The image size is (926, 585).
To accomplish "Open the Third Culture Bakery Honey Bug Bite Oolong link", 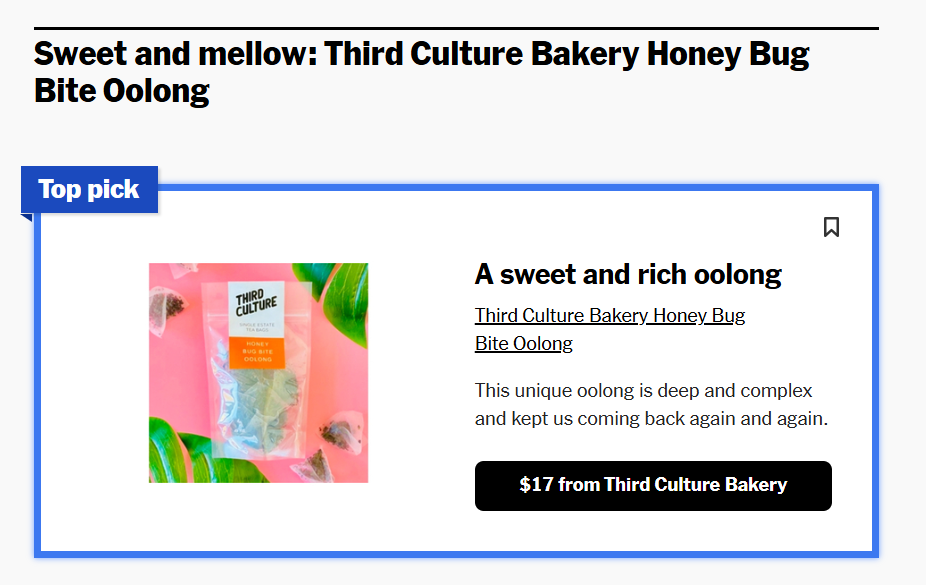I will click(609, 329).
